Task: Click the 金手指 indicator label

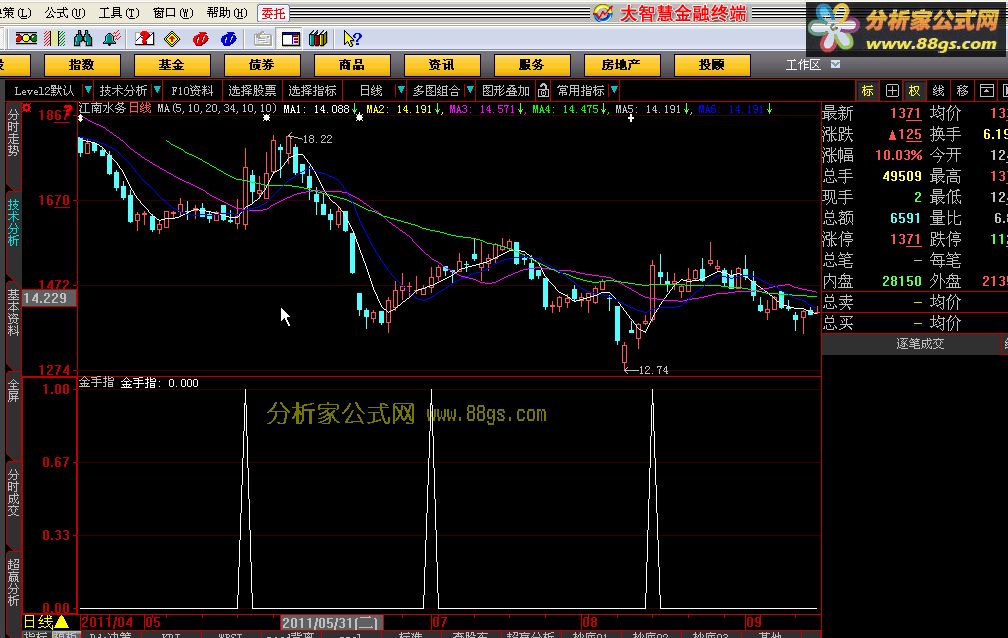Action: (x=96, y=383)
